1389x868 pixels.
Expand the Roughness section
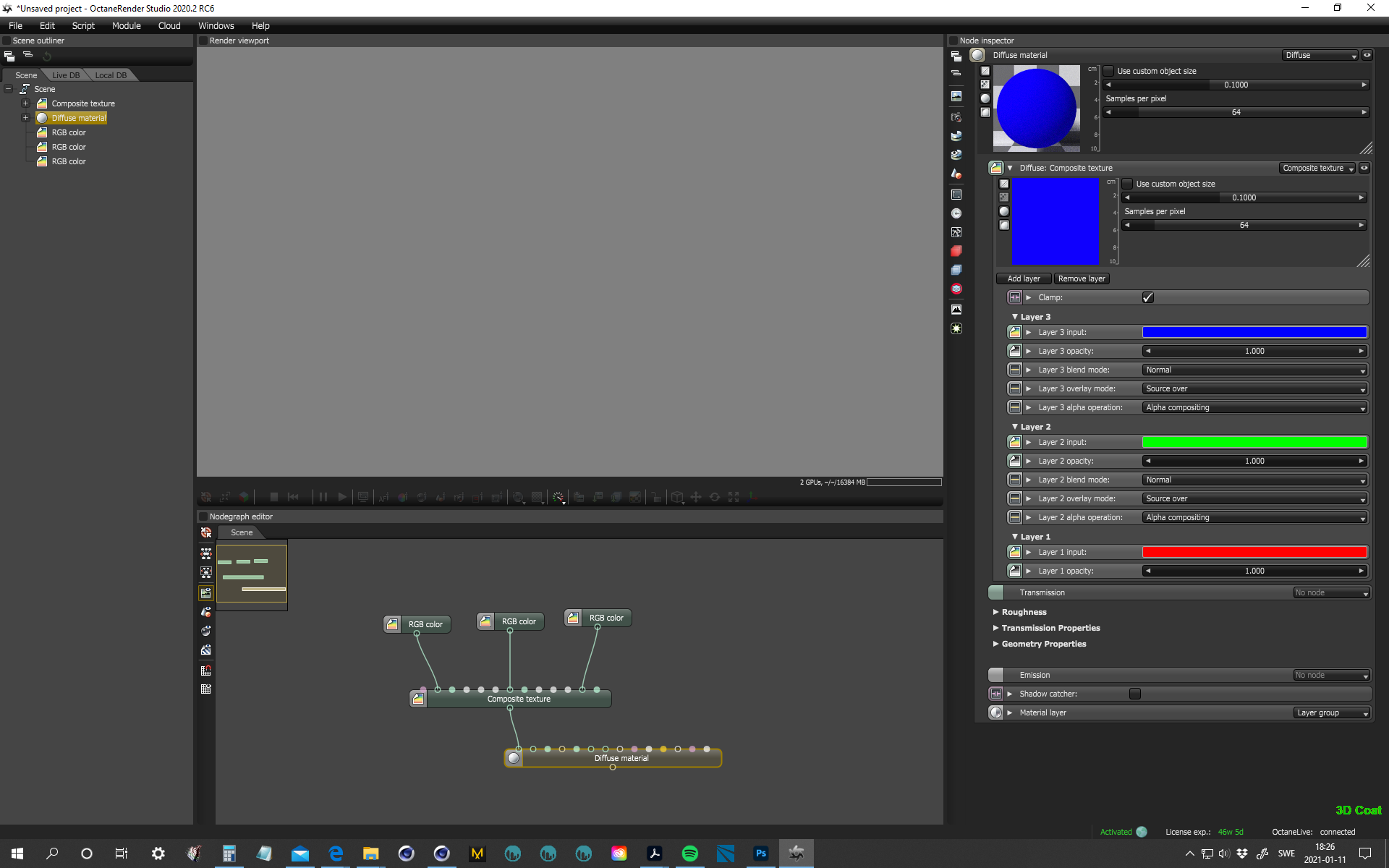click(x=1023, y=612)
